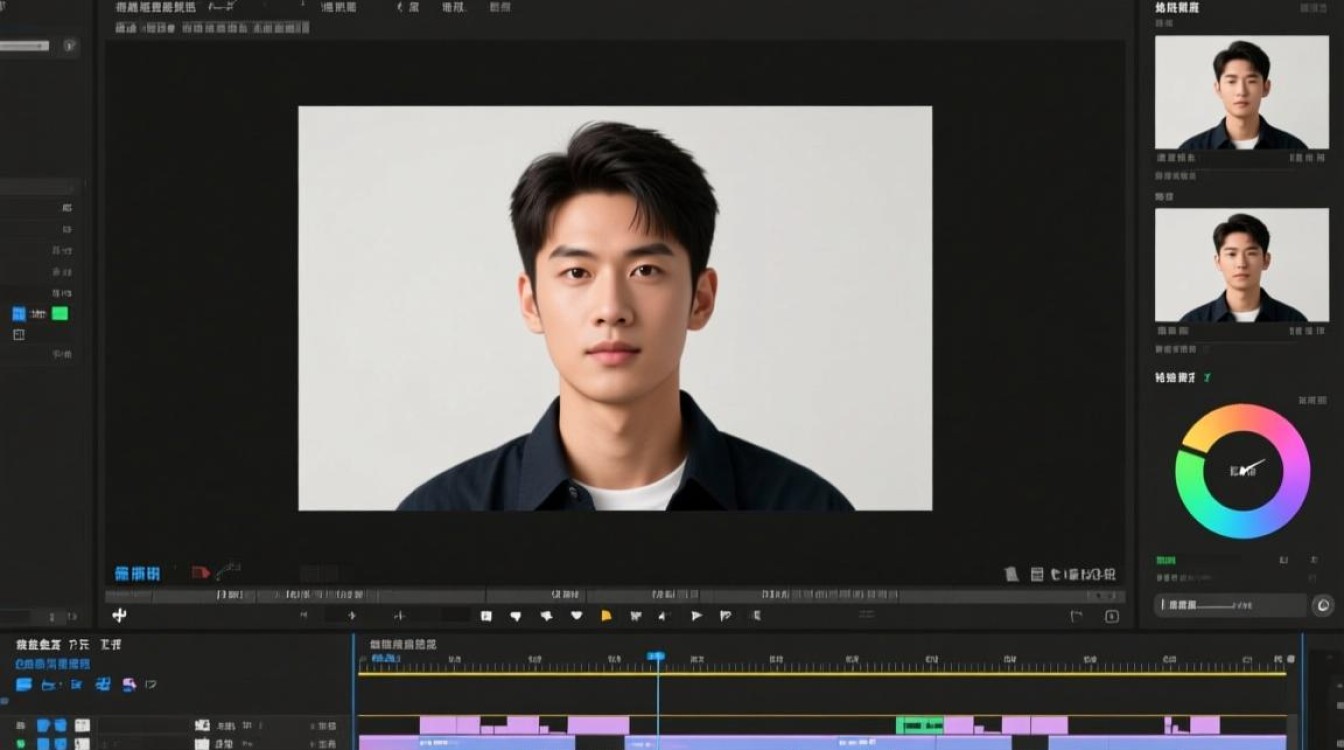Toggle the green square in left panel

[60, 313]
